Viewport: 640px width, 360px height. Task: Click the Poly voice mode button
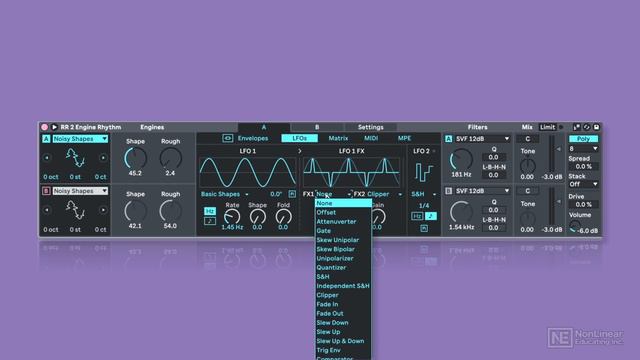click(583, 139)
